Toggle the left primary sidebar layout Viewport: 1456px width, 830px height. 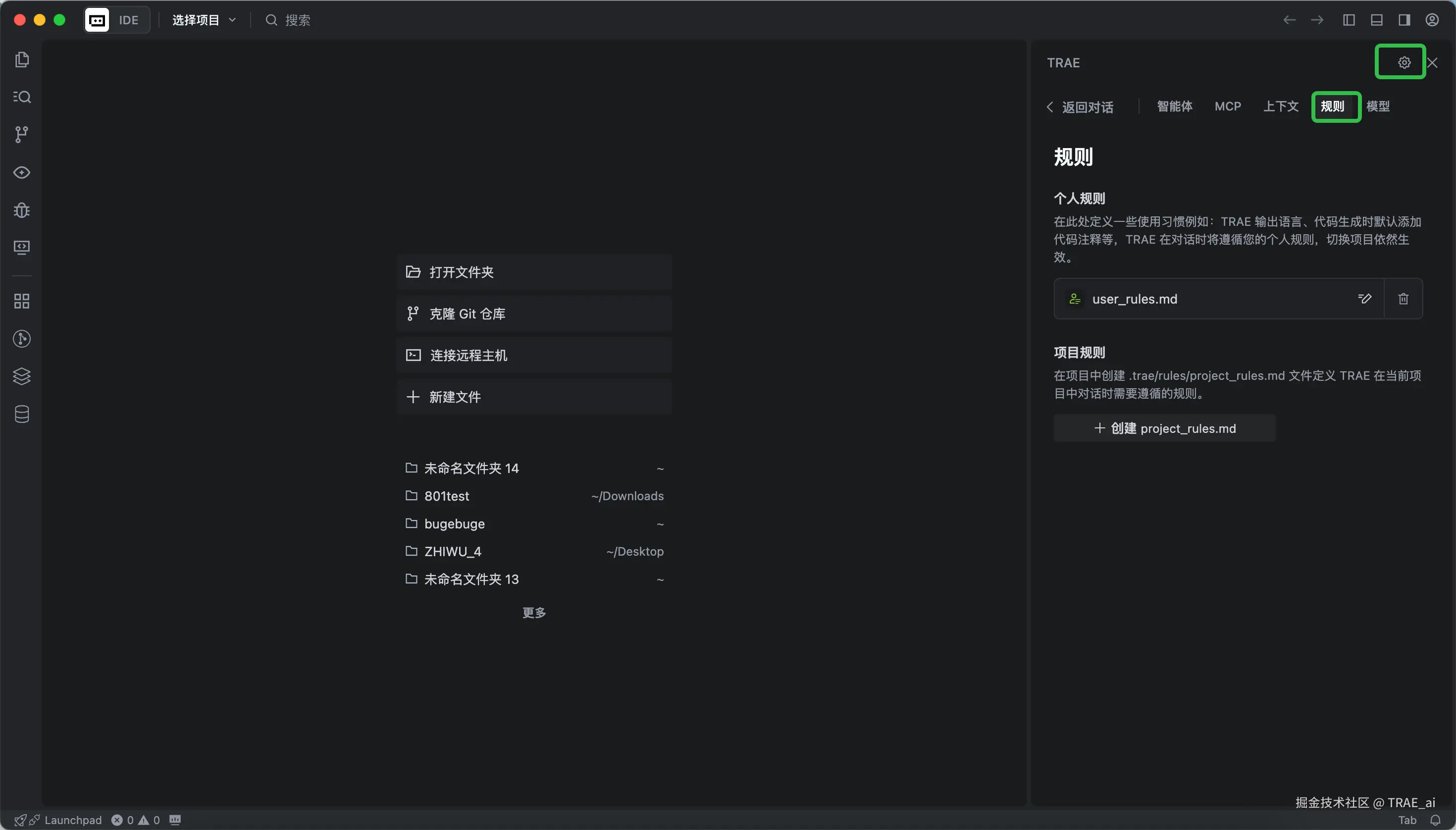(x=1349, y=20)
